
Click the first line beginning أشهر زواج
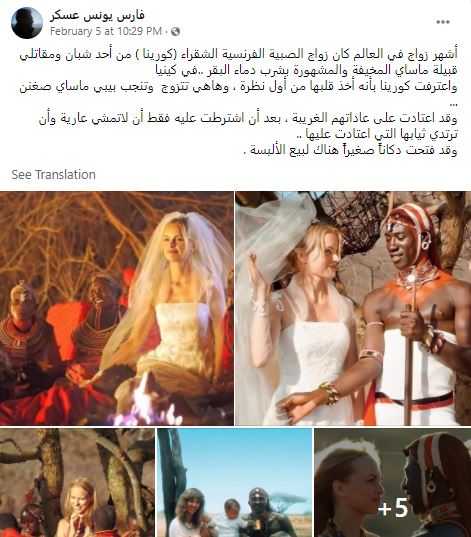(x=238, y=54)
